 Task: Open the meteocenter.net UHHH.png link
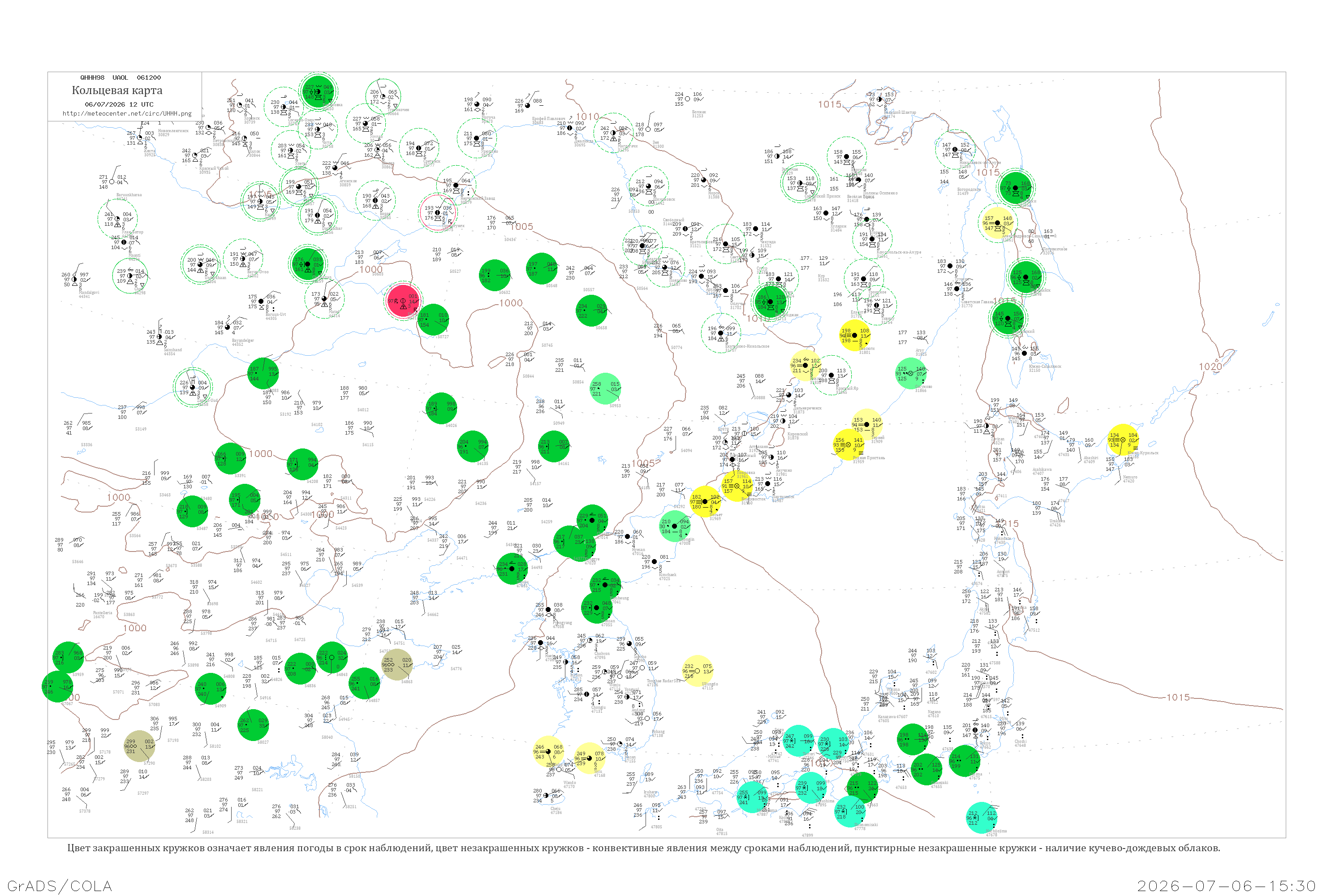127,113
